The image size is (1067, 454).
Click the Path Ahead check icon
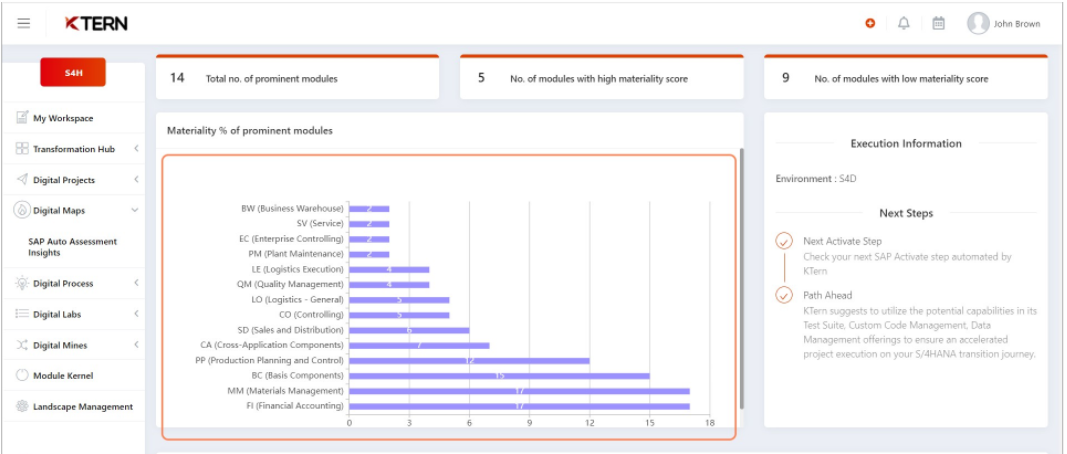[785, 295]
